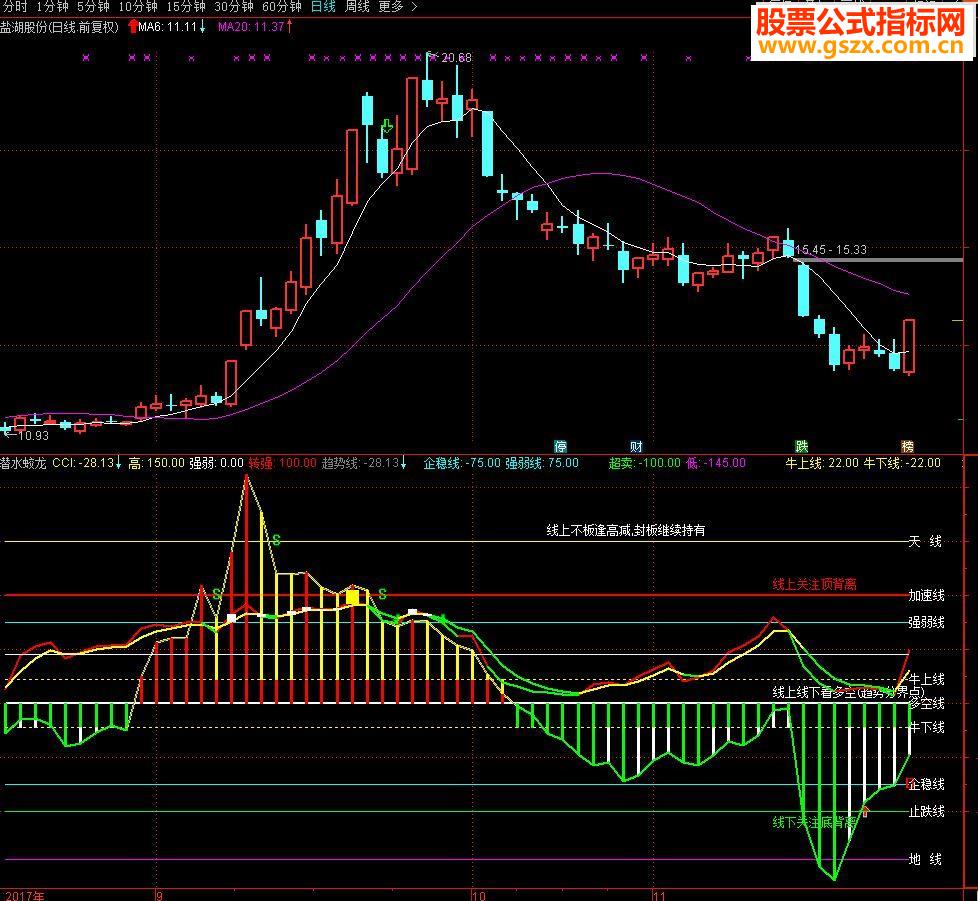The height and width of the screenshot is (901, 978).
Task: Click the small red arrow near 止跌线
Action: click(865, 811)
